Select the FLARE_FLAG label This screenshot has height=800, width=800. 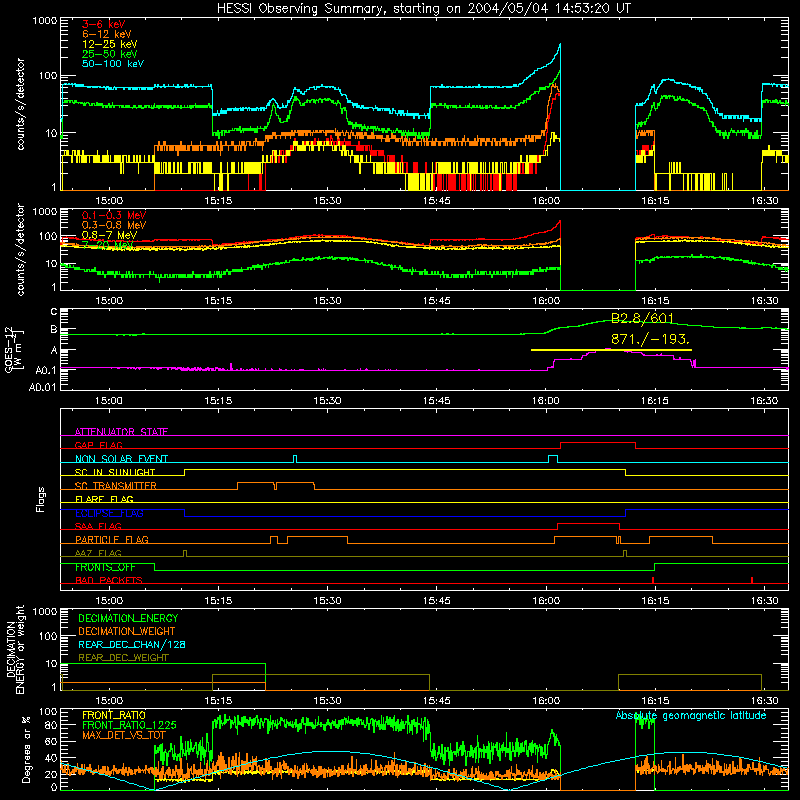tap(104, 499)
